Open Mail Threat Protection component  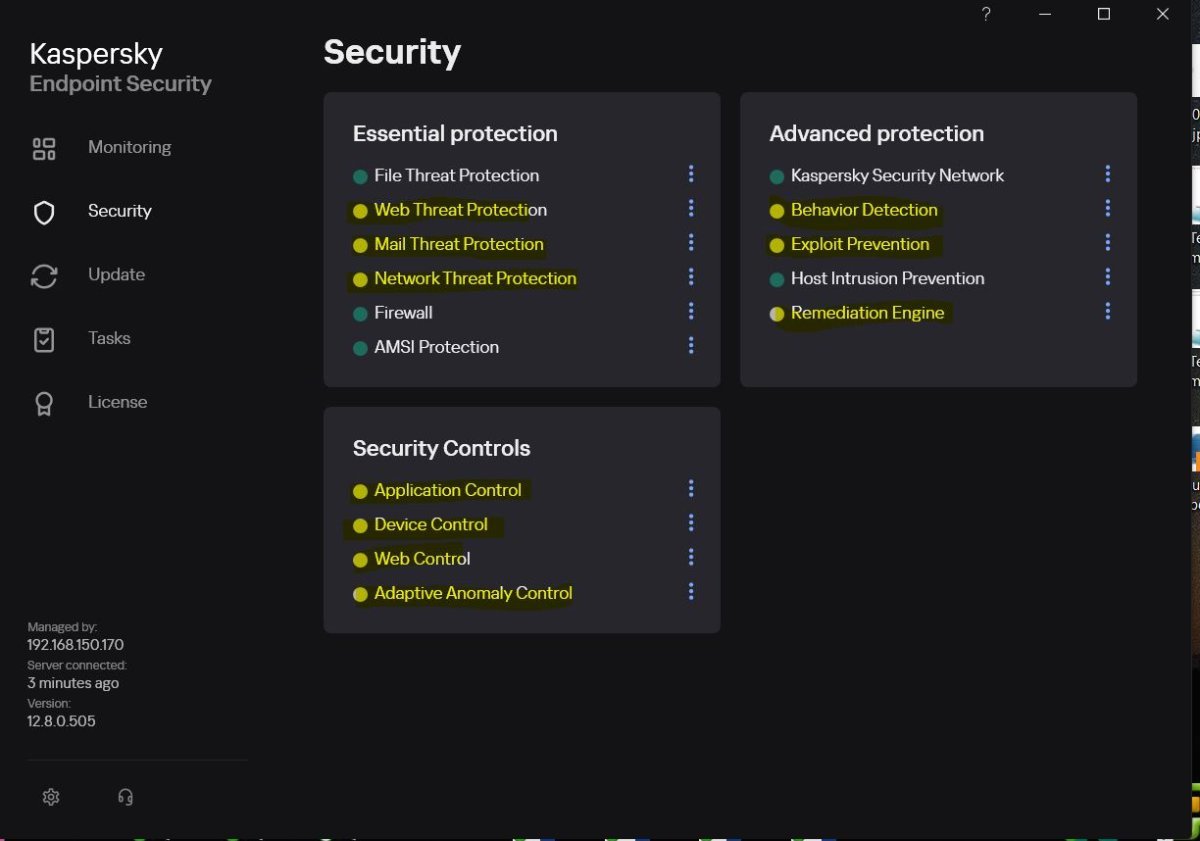pyautogui.click(x=458, y=244)
